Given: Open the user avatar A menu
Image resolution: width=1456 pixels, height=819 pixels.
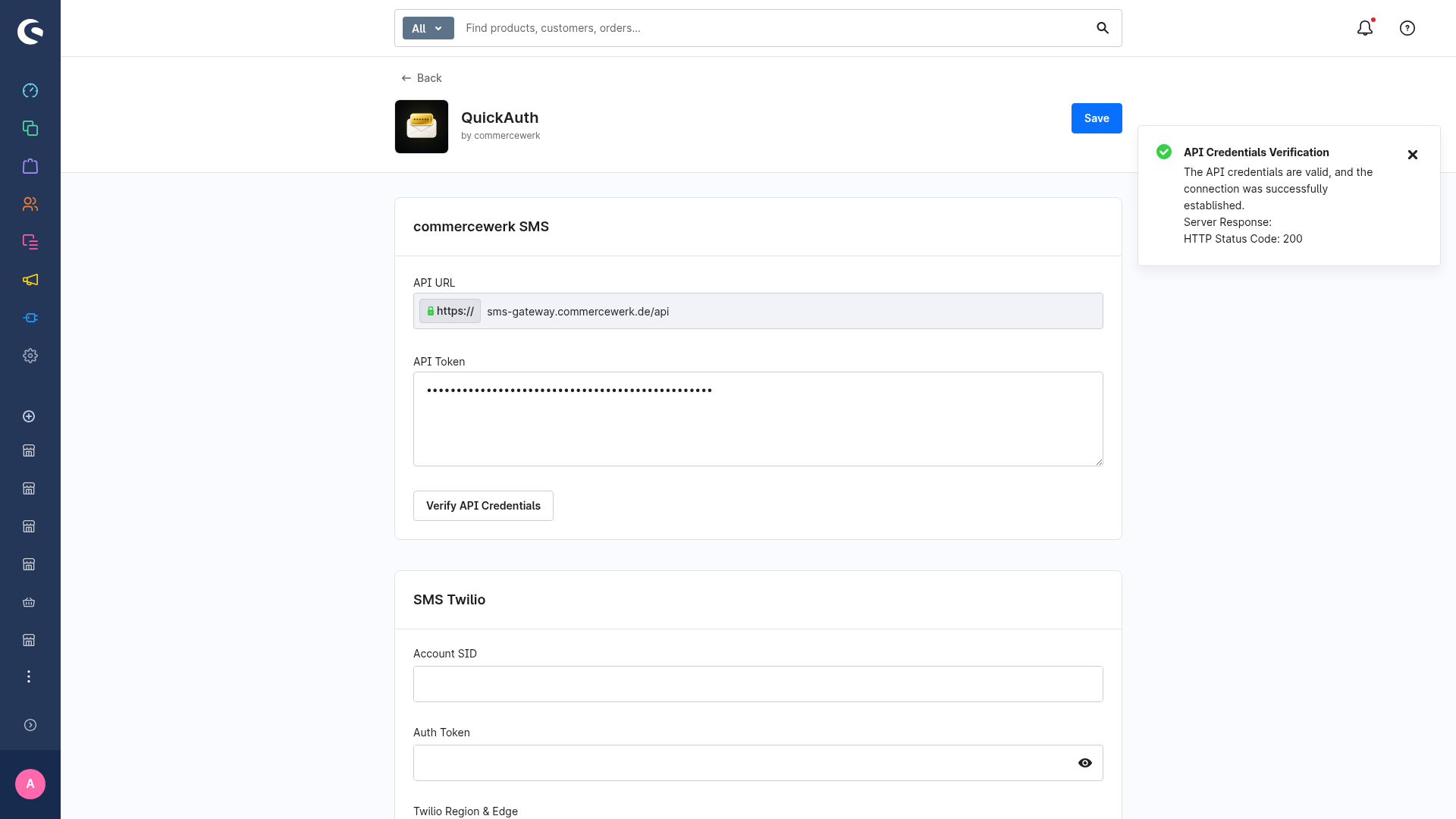Looking at the screenshot, I should coord(30,784).
